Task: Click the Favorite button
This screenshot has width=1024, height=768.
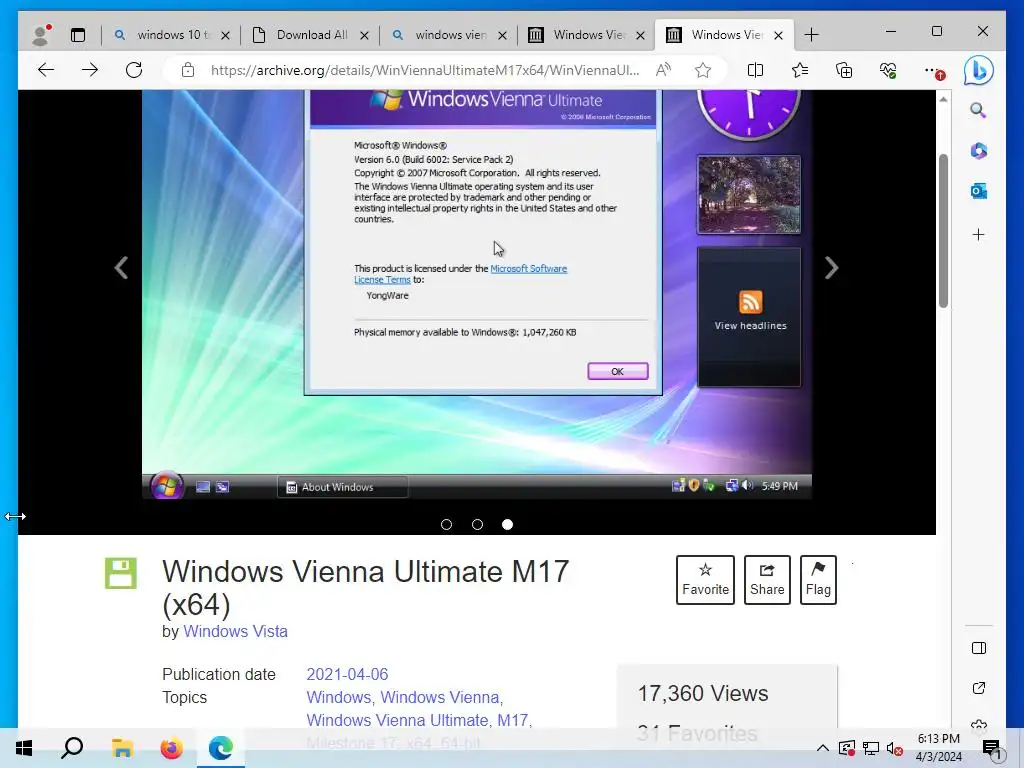Action: click(x=705, y=580)
